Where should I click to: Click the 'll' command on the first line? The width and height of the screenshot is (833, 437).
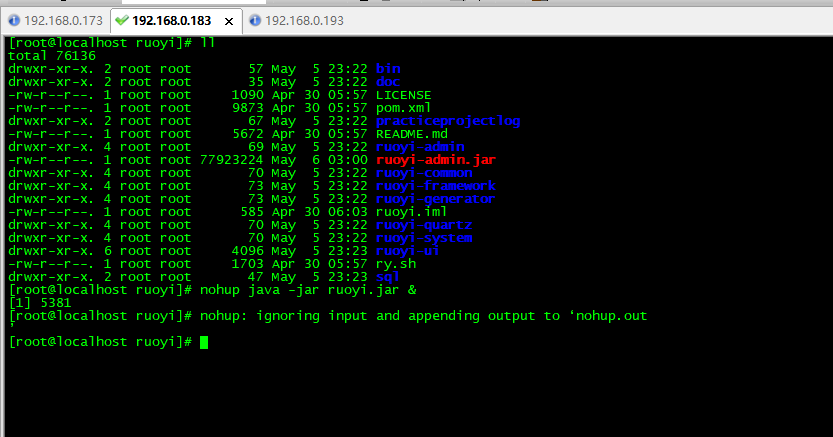point(208,43)
